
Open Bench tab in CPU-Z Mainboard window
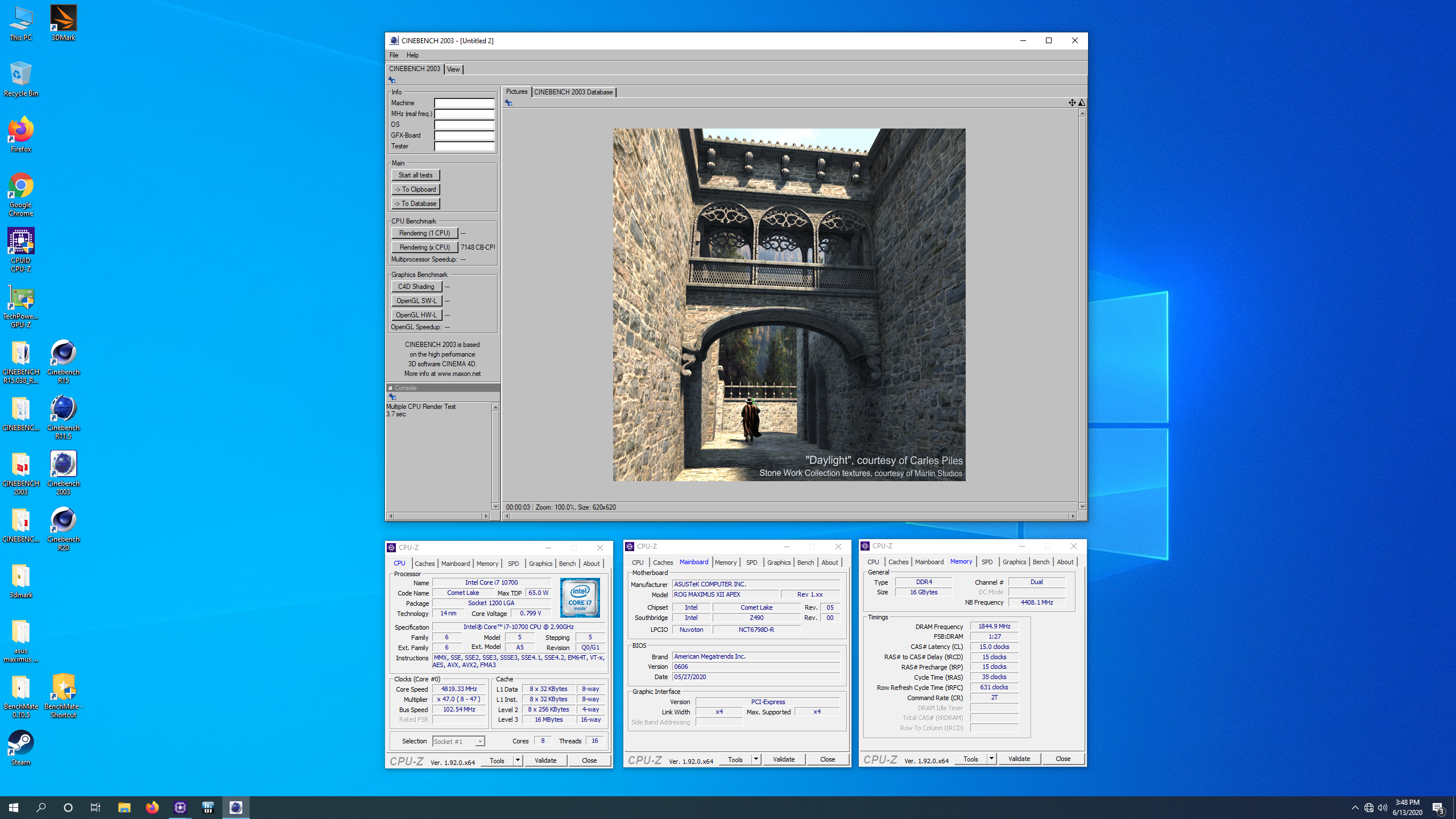(x=805, y=562)
